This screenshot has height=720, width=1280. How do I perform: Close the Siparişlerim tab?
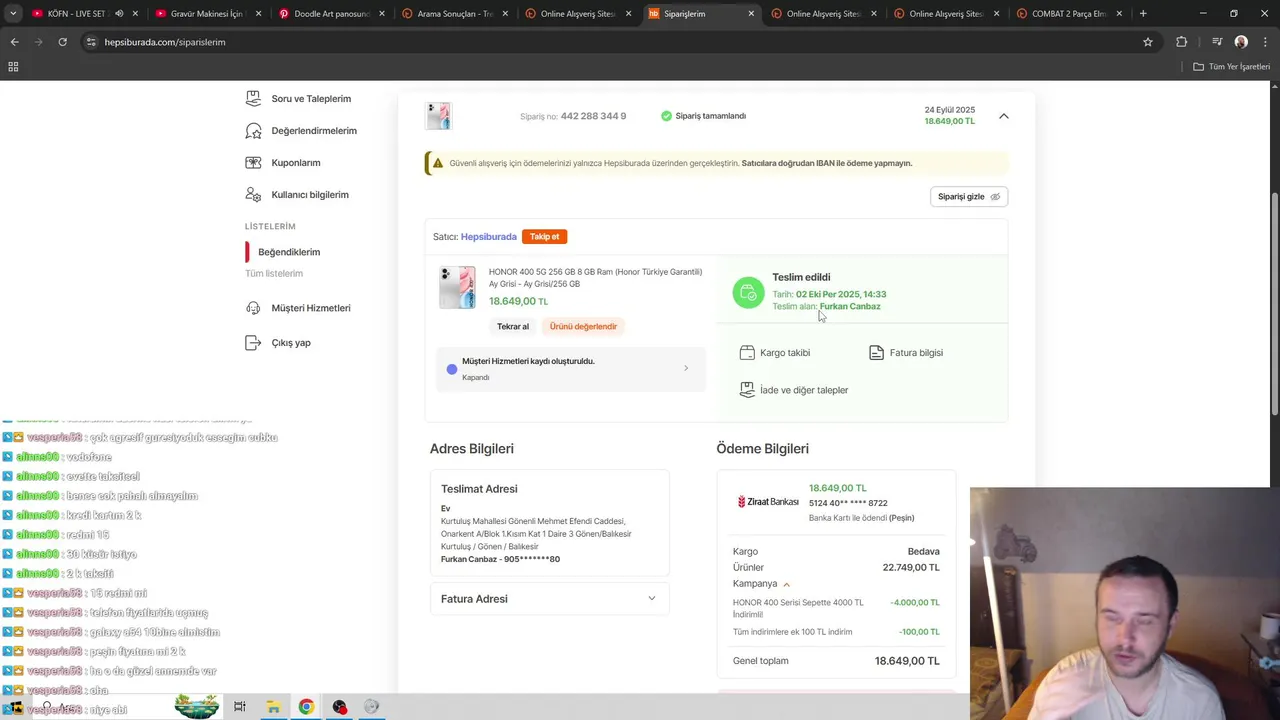pyautogui.click(x=751, y=14)
